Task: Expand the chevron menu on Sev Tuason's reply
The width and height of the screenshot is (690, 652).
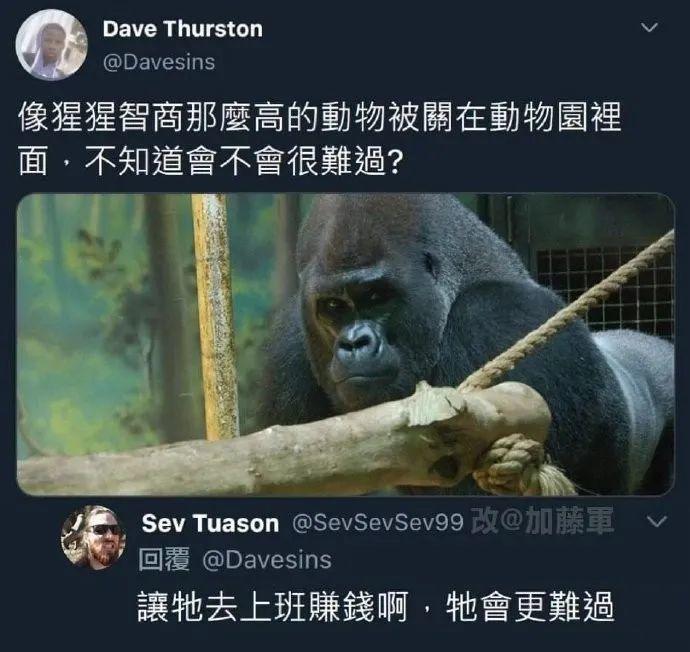Action: tap(657, 522)
